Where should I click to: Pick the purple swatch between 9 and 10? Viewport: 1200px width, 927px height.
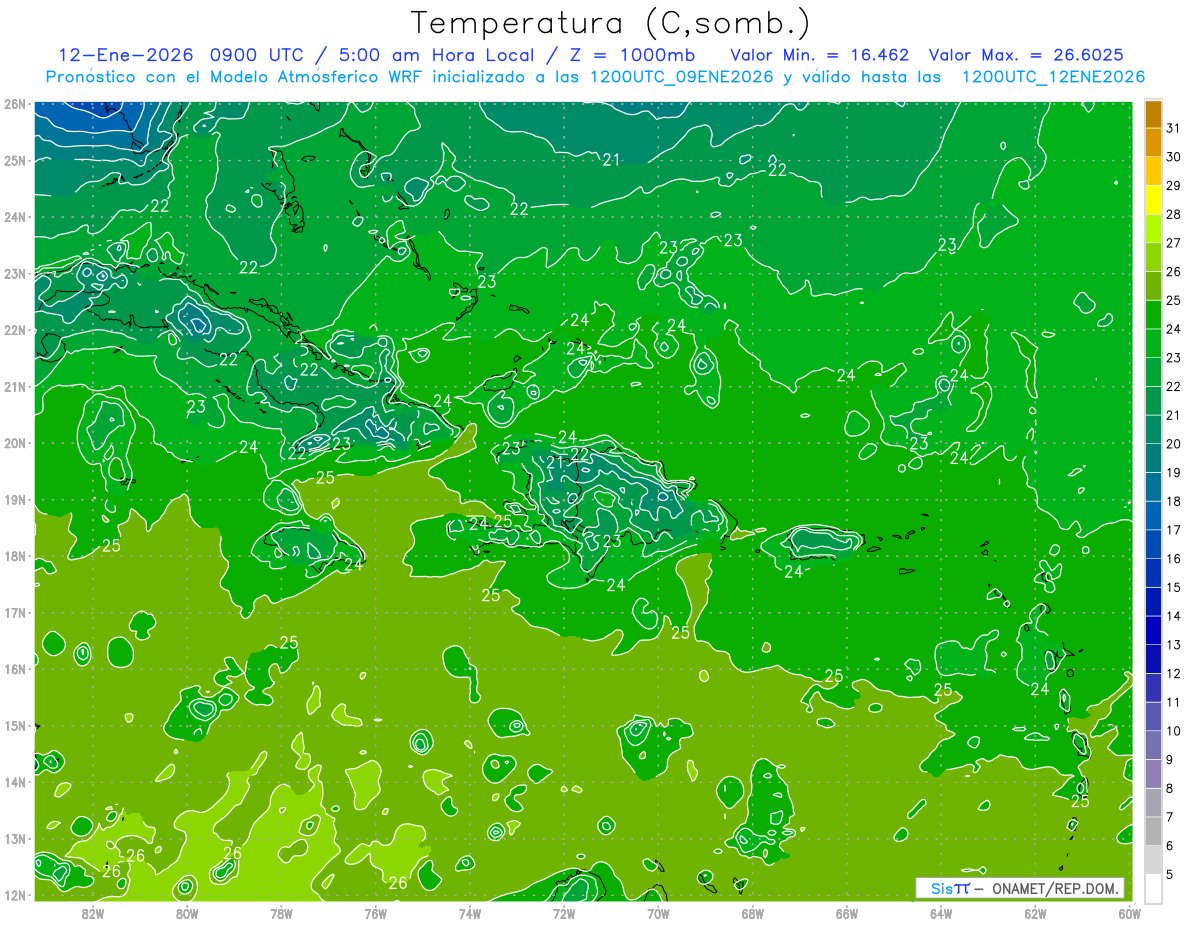[1154, 745]
